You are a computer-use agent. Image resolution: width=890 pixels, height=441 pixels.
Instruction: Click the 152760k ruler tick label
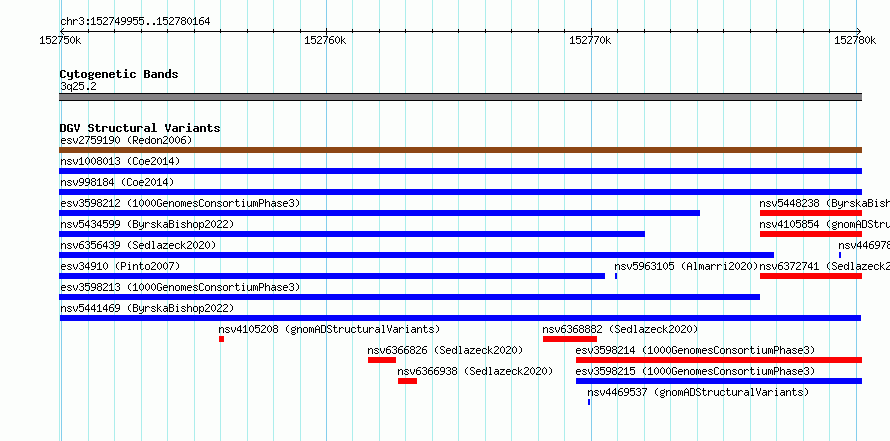pos(325,40)
